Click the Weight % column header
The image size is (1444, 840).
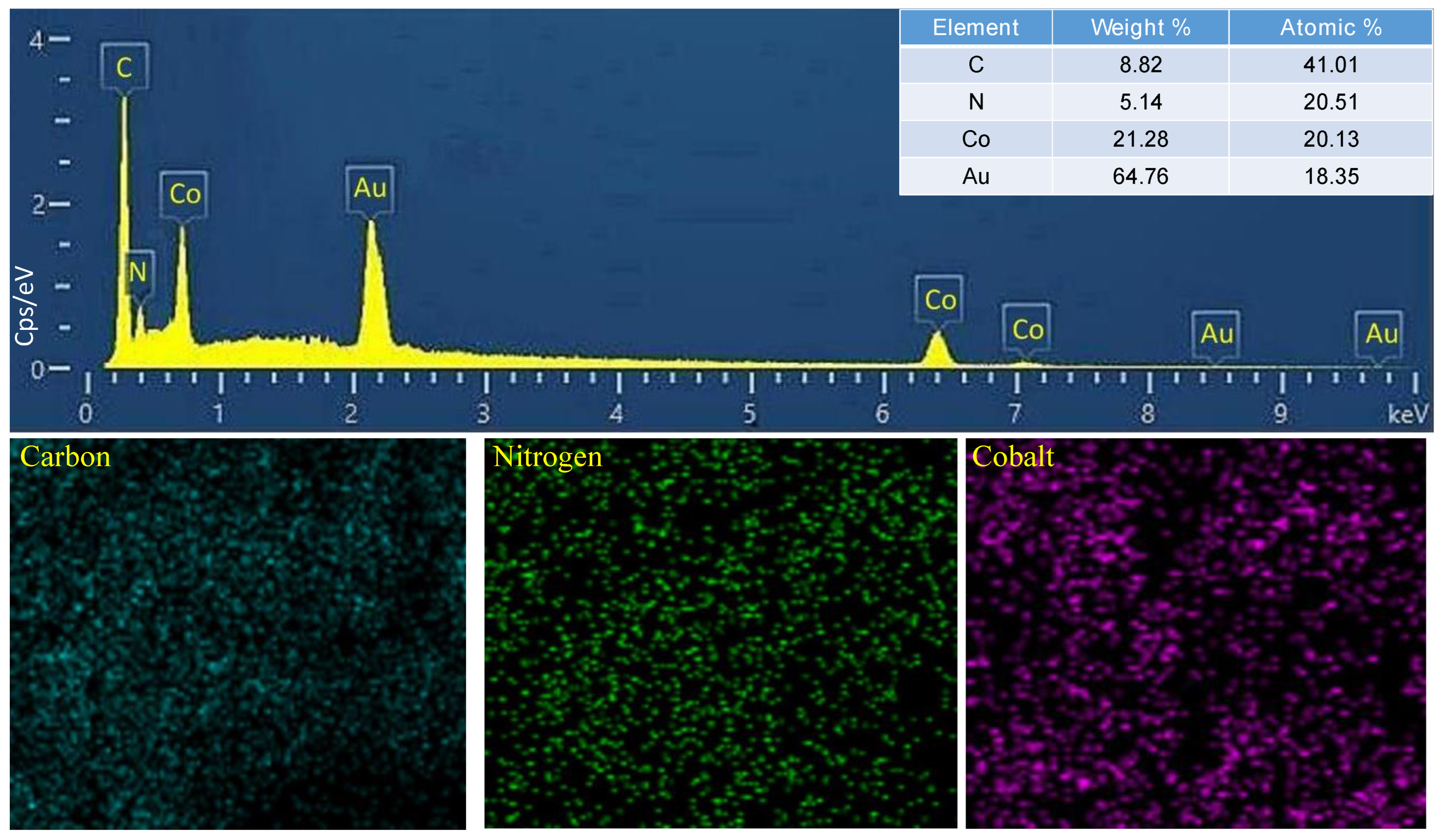(1140, 28)
